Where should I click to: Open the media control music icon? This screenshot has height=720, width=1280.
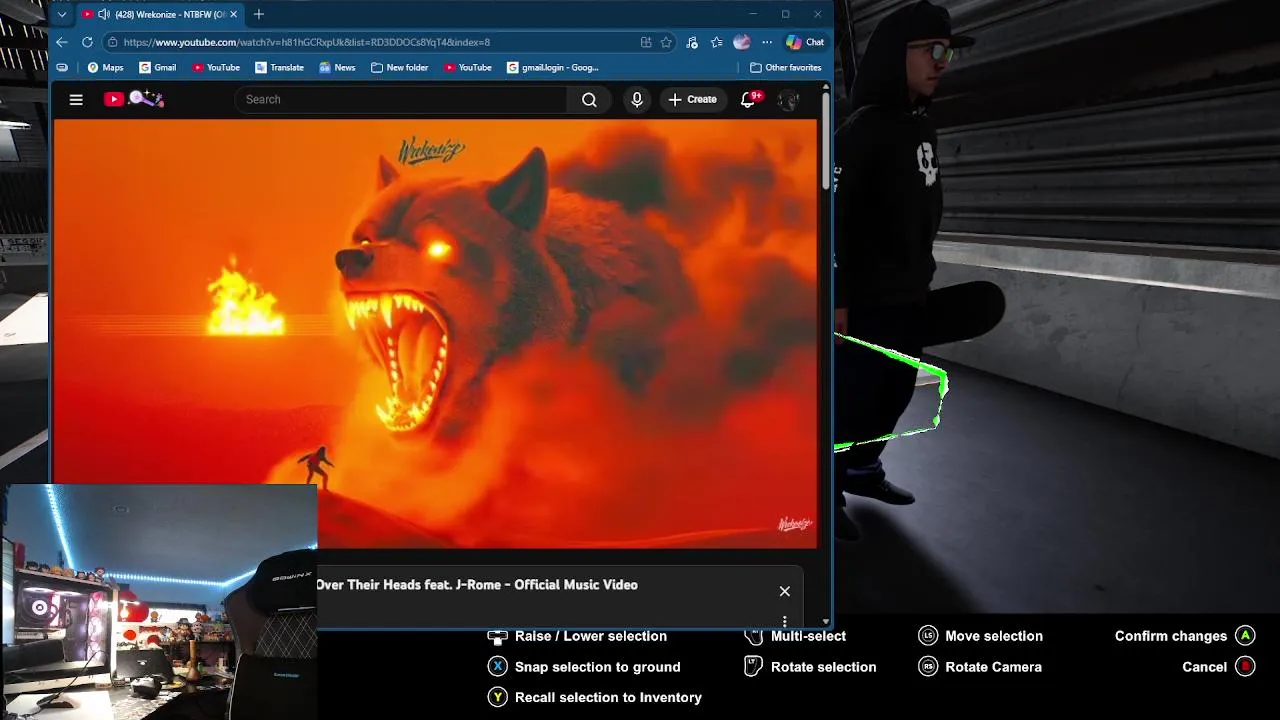point(692,42)
